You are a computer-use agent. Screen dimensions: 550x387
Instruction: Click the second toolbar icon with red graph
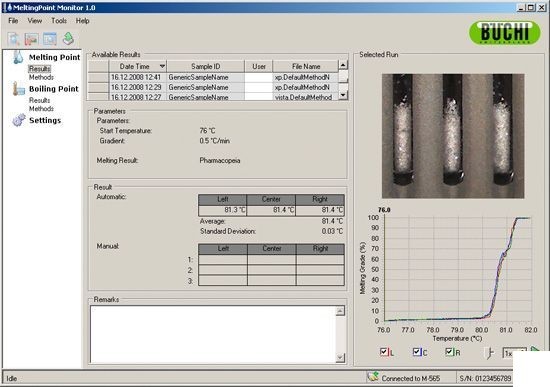tap(32, 39)
